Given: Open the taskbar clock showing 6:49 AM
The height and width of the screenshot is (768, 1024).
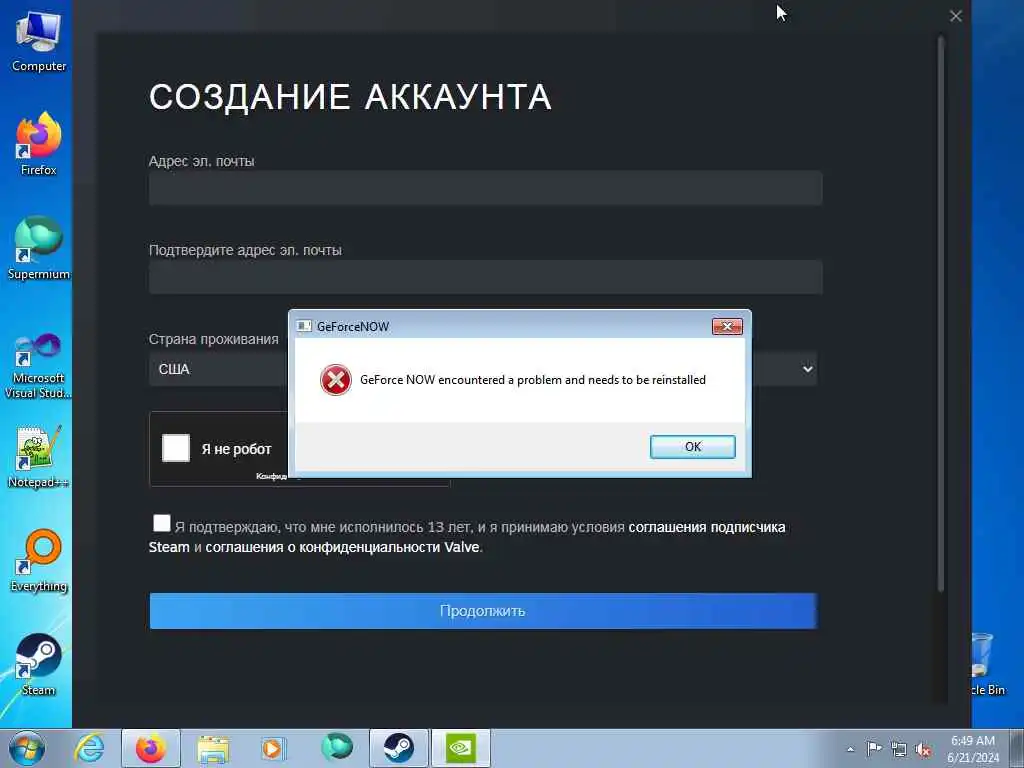Looking at the screenshot, I should coord(973,749).
